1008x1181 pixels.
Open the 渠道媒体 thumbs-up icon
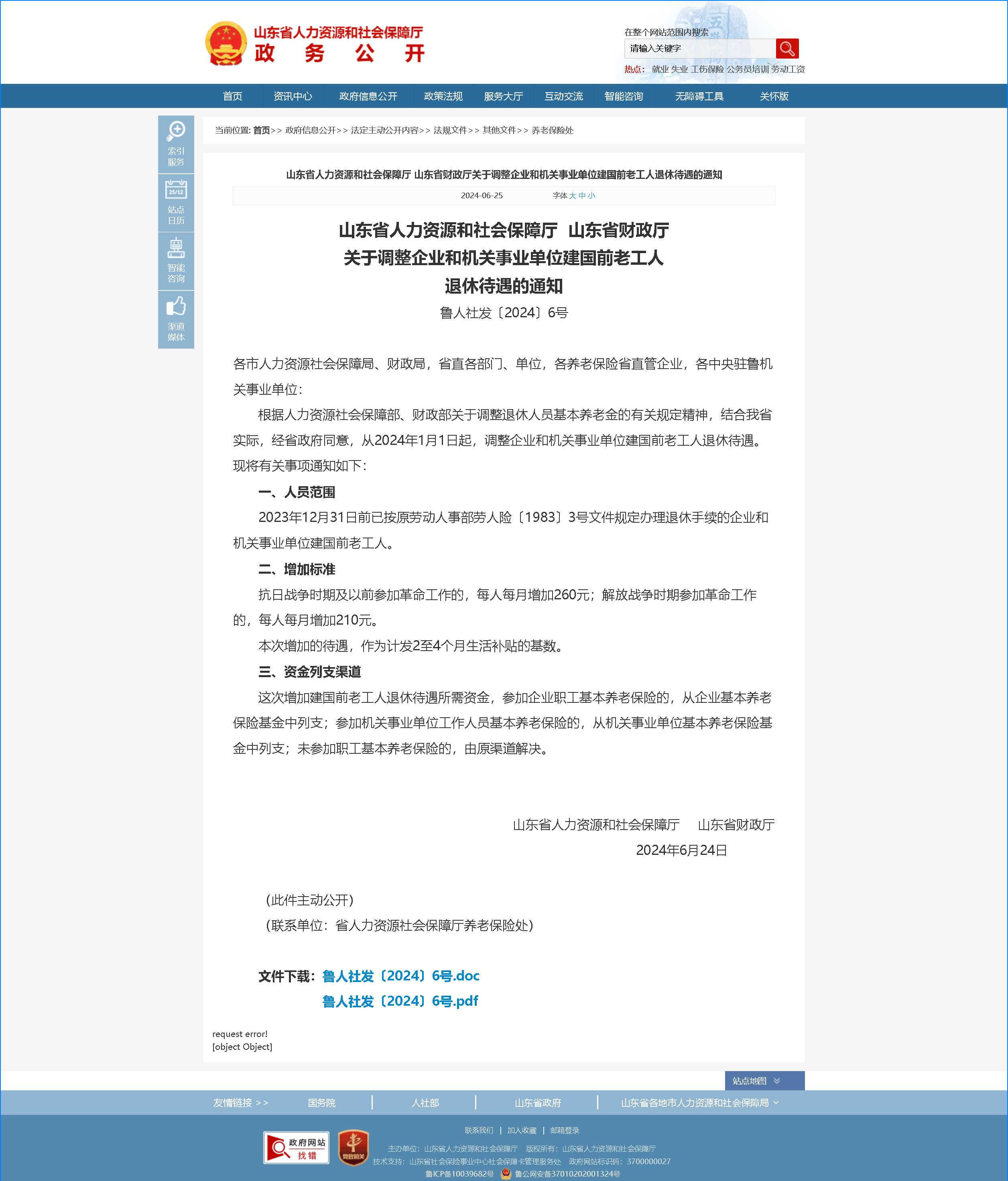point(176,319)
